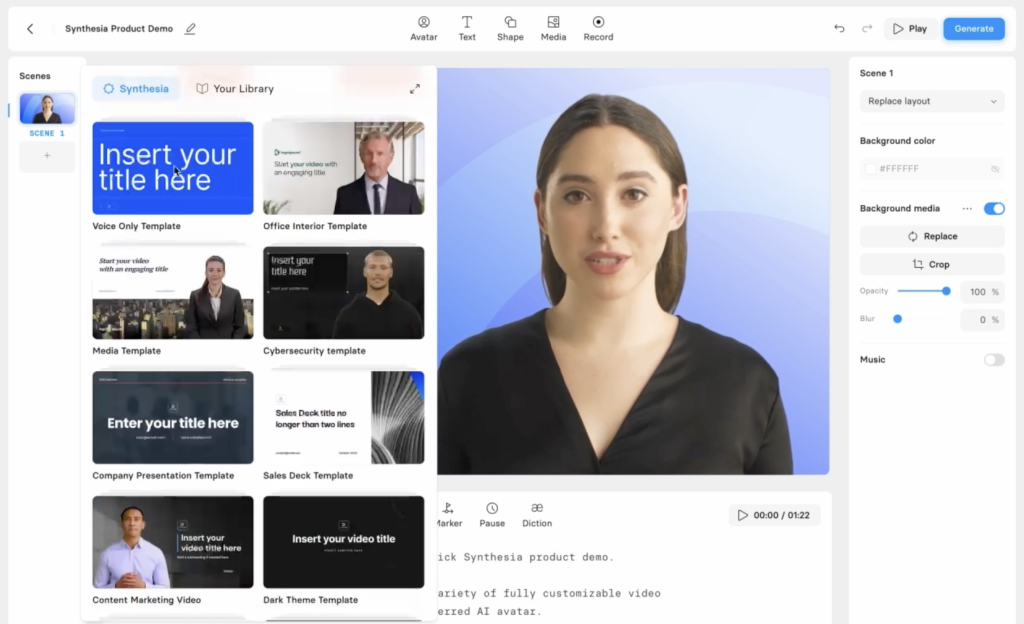Choose the Cybersecurity template

[344, 292]
